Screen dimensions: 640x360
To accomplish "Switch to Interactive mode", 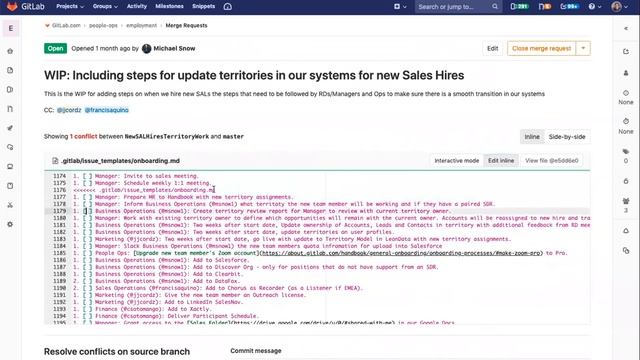I will pos(457,161).
